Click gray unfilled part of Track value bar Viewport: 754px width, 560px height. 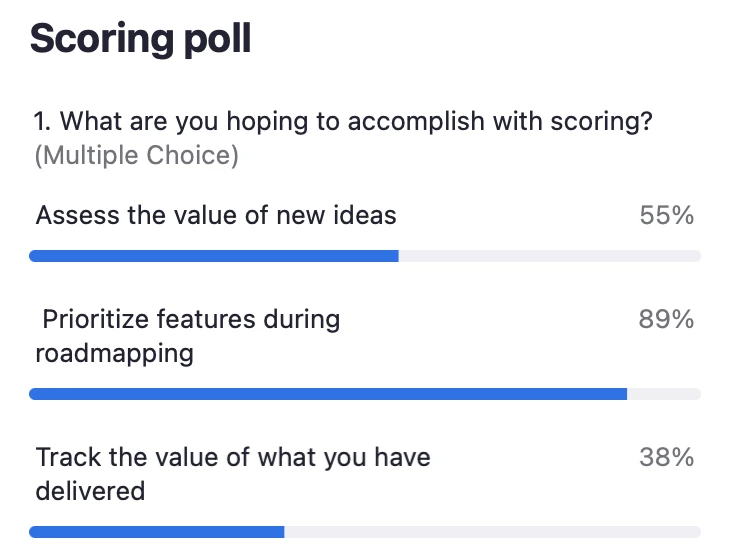(492, 532)
